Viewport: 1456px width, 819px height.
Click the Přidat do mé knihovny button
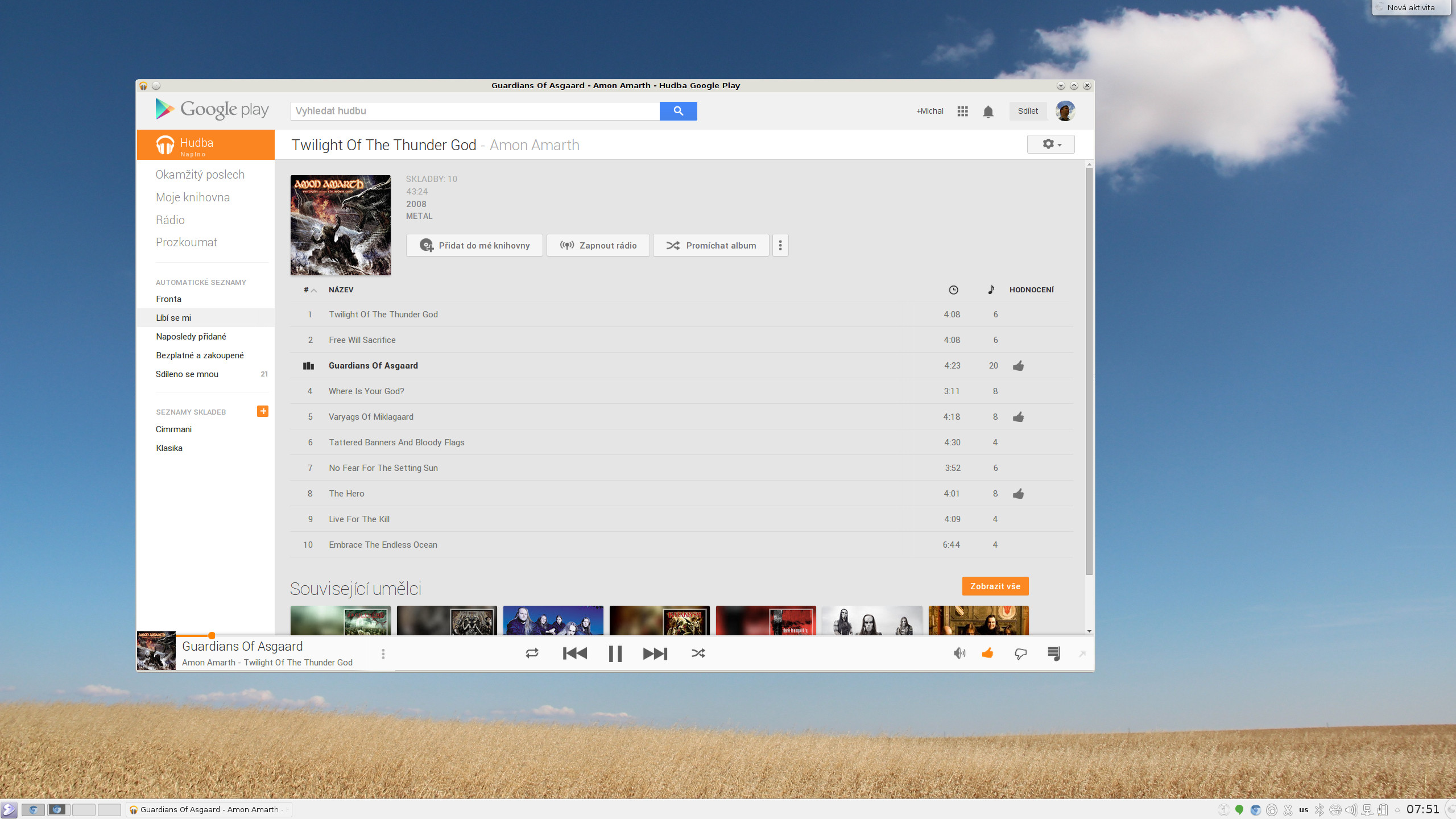(474, 245)
